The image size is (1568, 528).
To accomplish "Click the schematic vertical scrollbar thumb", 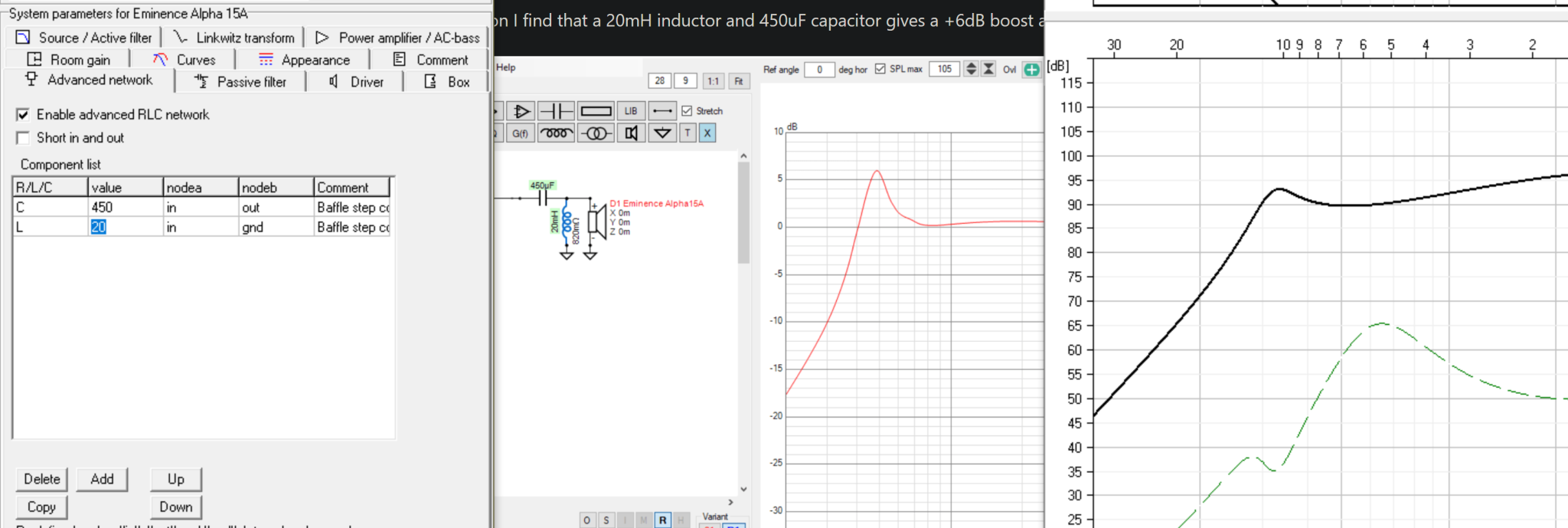I will (x=743, y=212).
